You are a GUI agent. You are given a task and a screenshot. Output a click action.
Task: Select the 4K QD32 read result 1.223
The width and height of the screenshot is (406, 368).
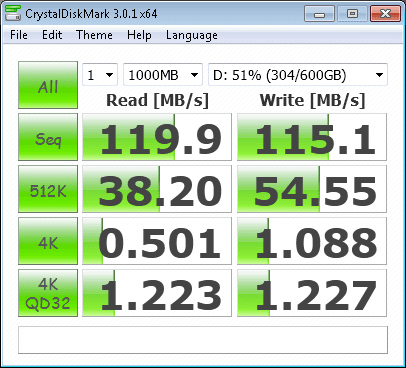(157, 293)
